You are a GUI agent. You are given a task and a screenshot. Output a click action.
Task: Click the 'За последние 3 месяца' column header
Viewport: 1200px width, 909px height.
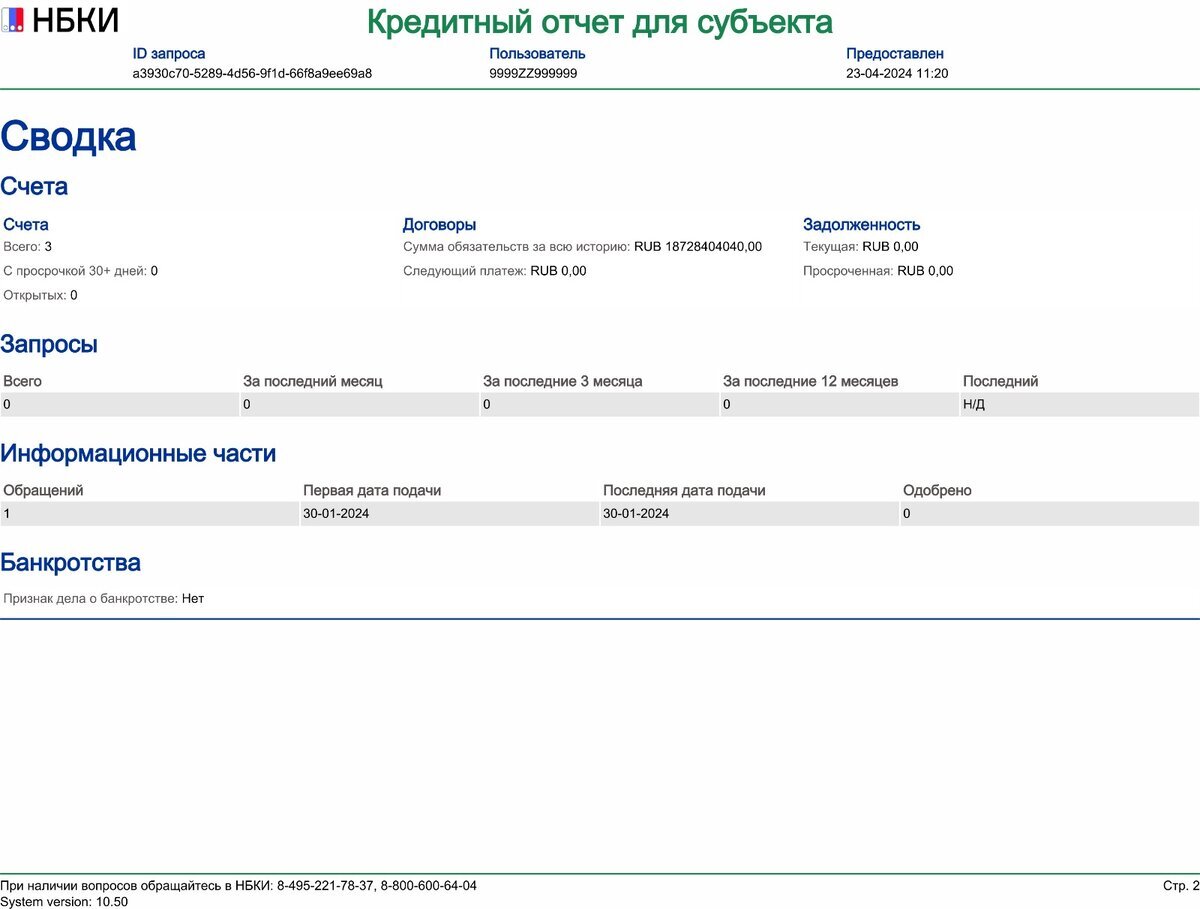(x=563, y=381)
